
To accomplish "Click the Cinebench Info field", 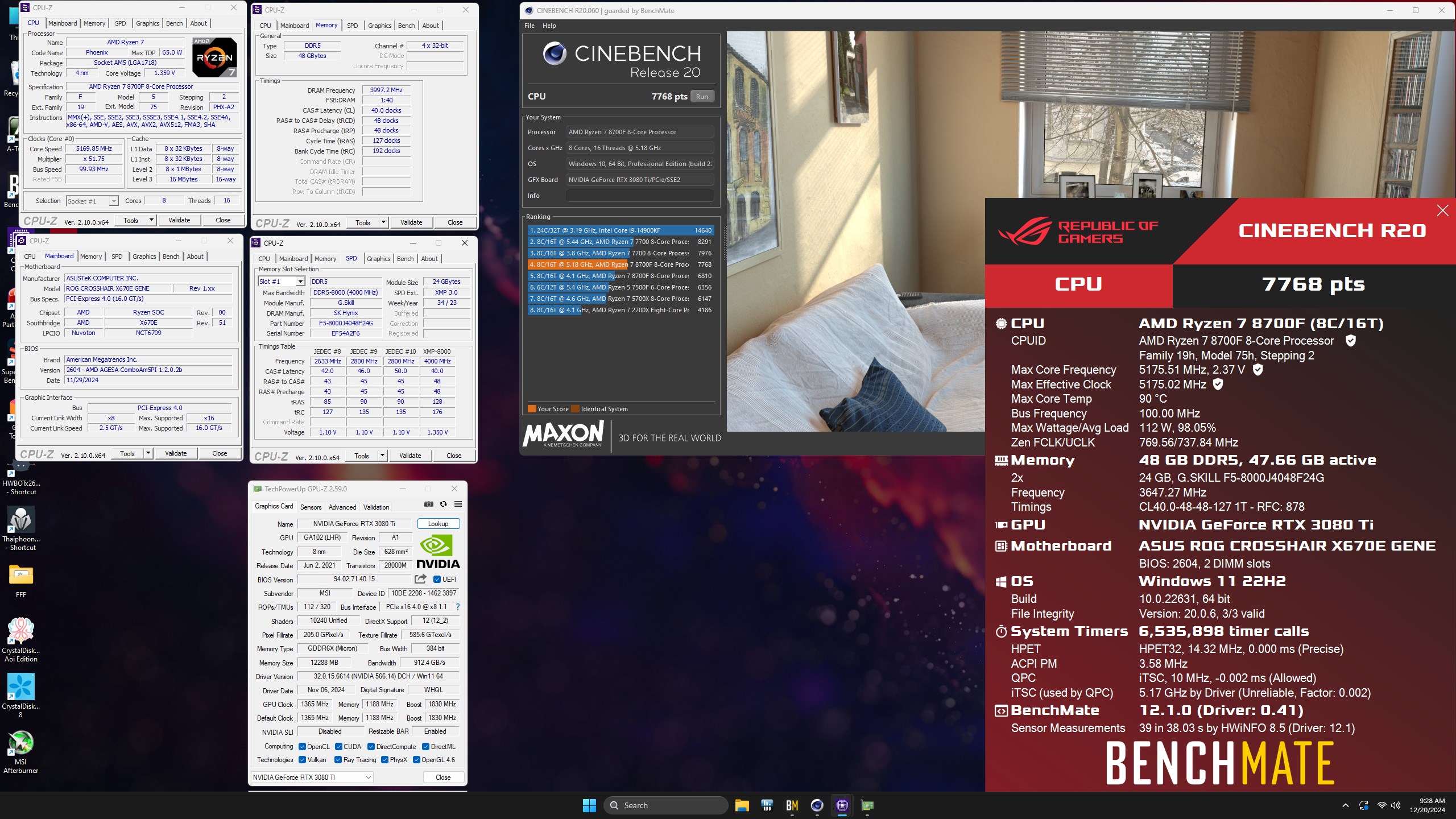I will [x=640, y=196].
